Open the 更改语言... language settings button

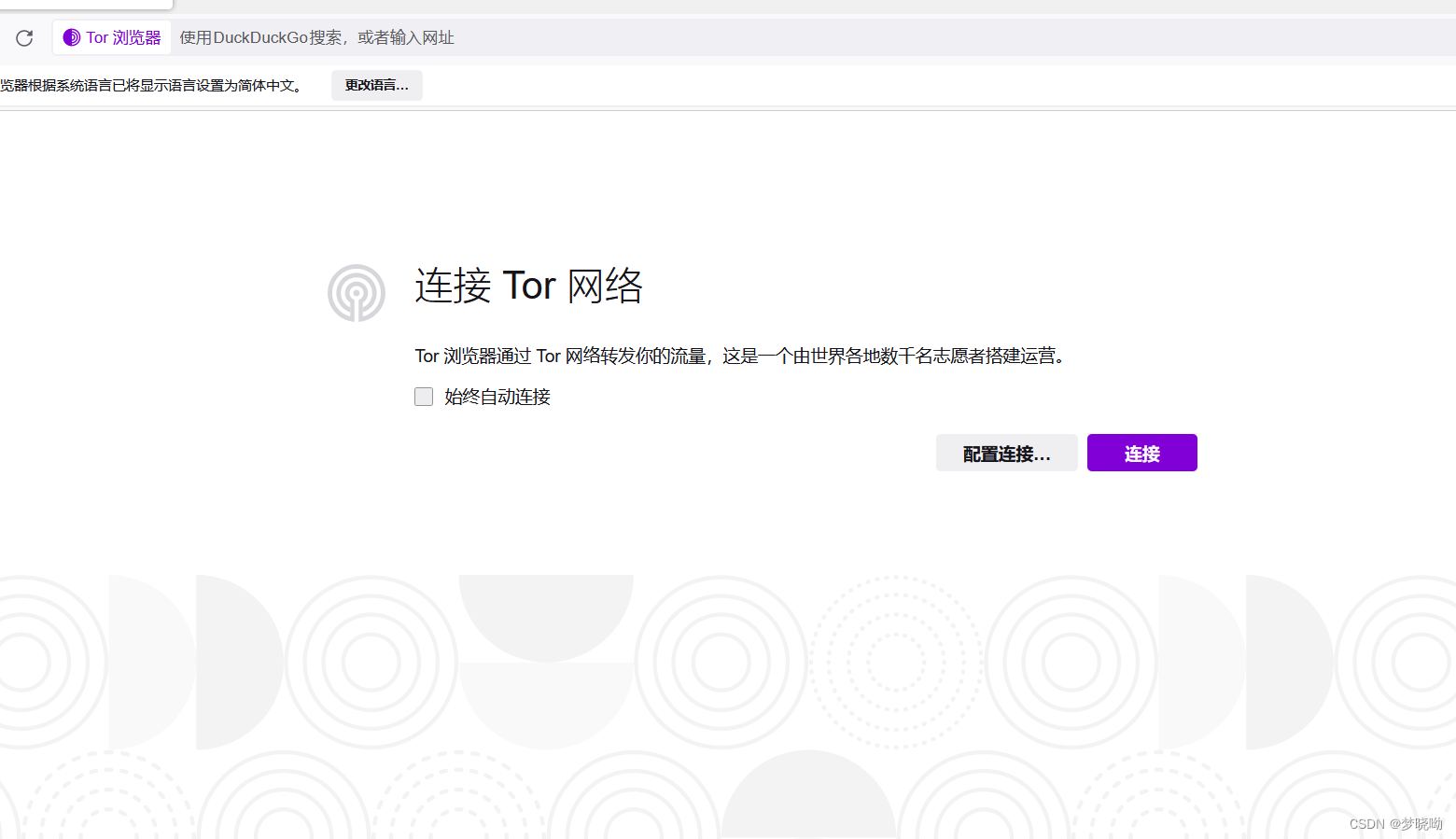[x=377, y=85]
